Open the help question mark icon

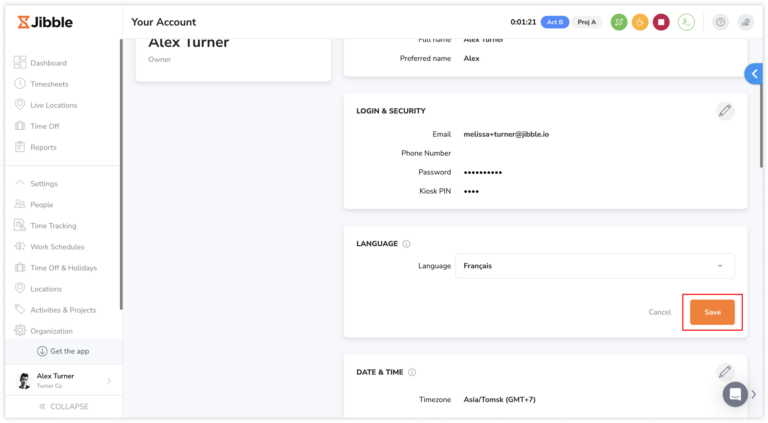(720, 22)
